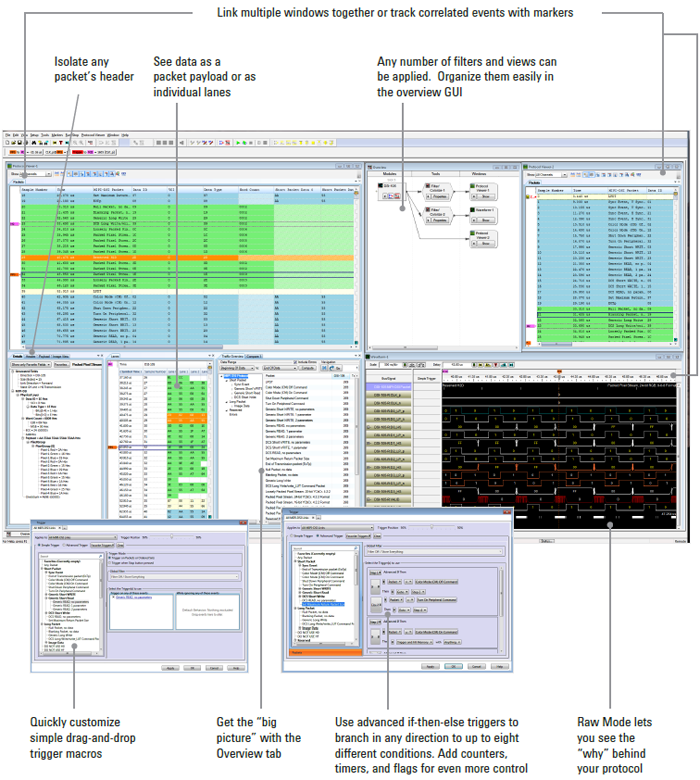Image resolution: width=700 pixels, height=780 pixels.
Task: Click Show button on Protocol Viewer 1 block
Action: pos(485,196)
